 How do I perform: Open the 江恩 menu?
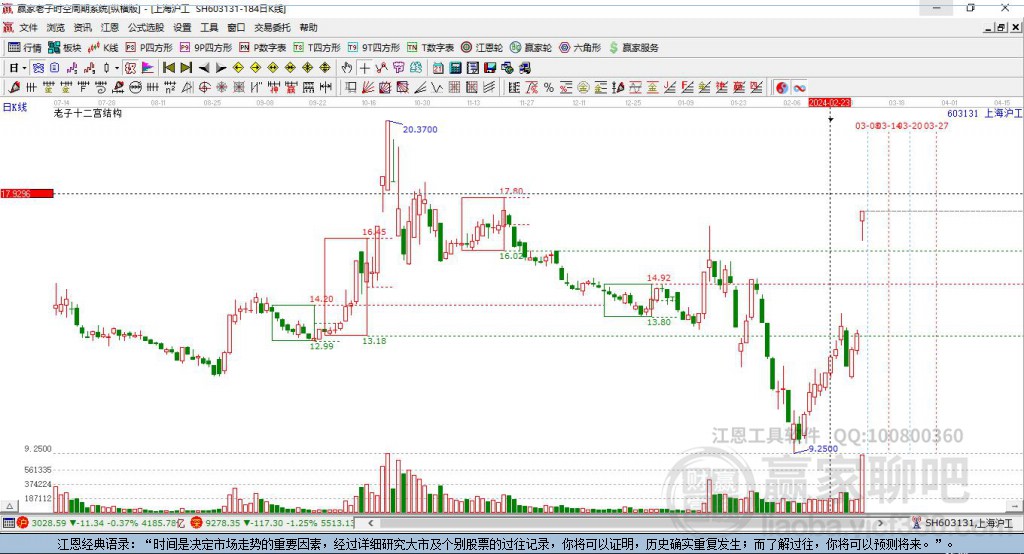click(110, 27)
